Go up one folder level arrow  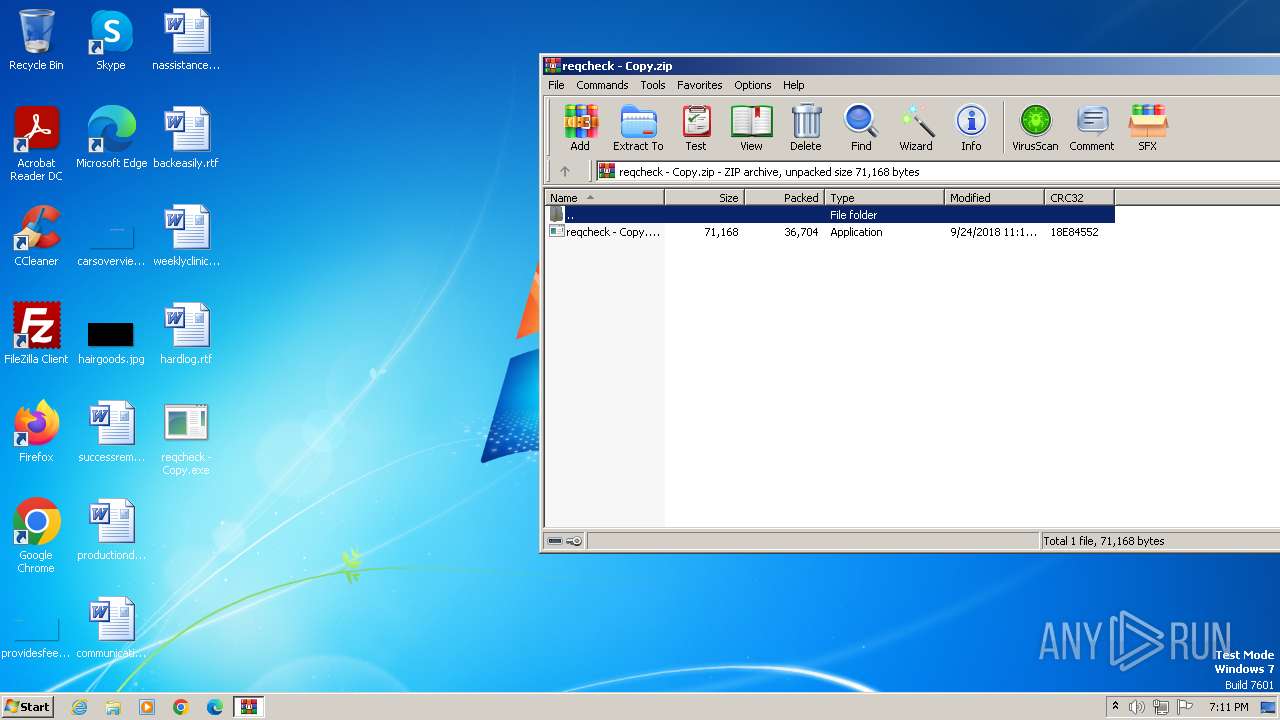(565, 171)
